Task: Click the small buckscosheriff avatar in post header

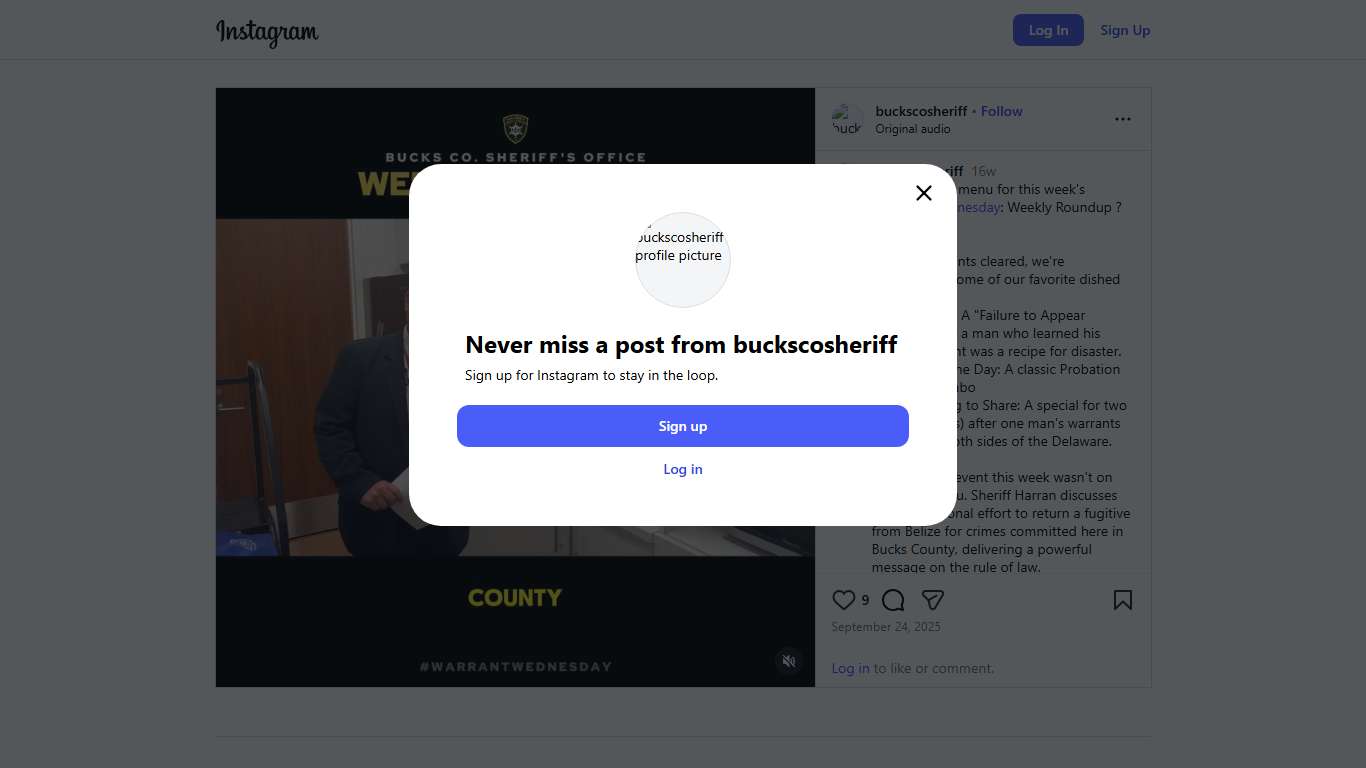Action: tap(847, 119)
